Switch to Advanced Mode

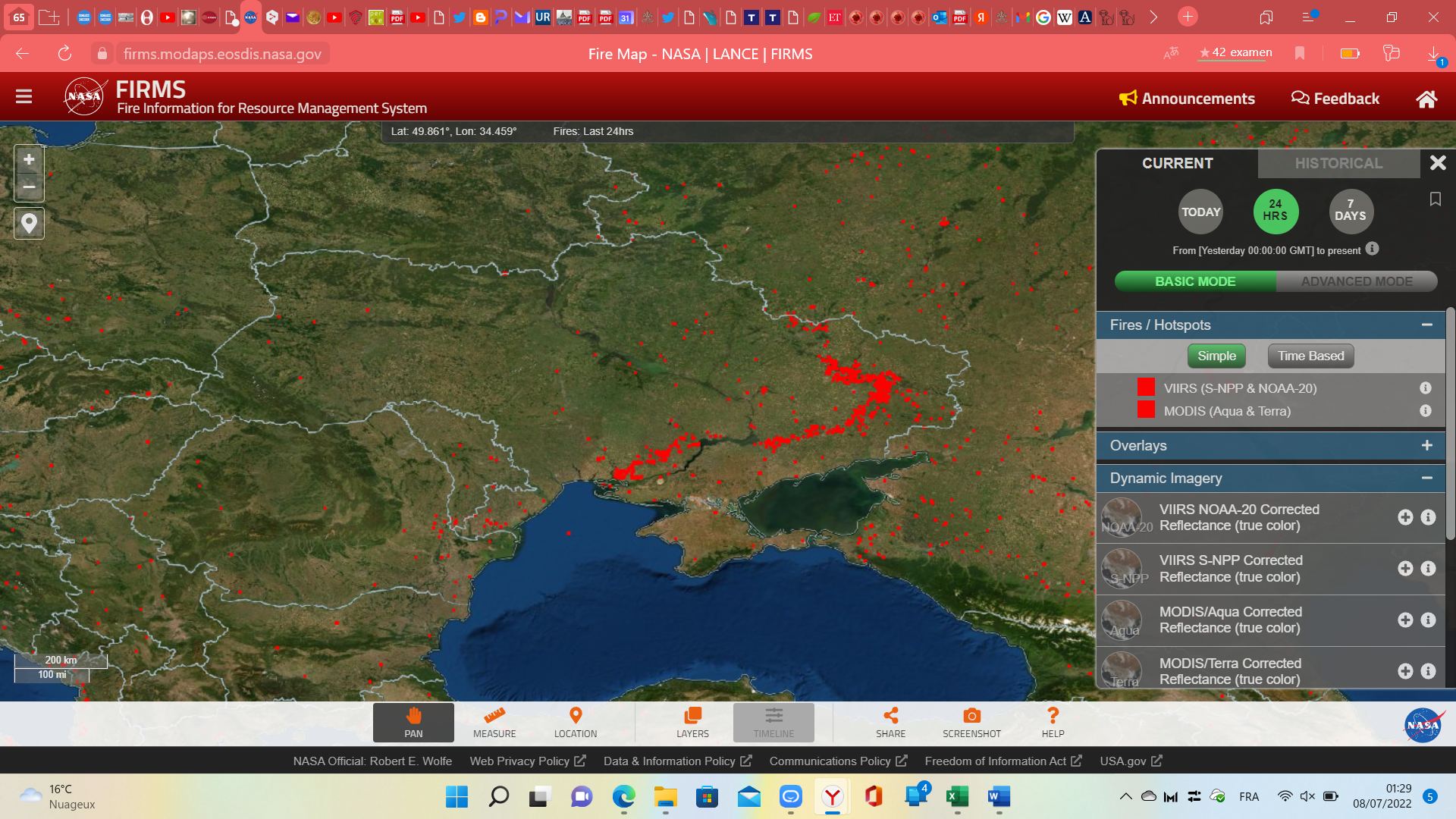1356,281
